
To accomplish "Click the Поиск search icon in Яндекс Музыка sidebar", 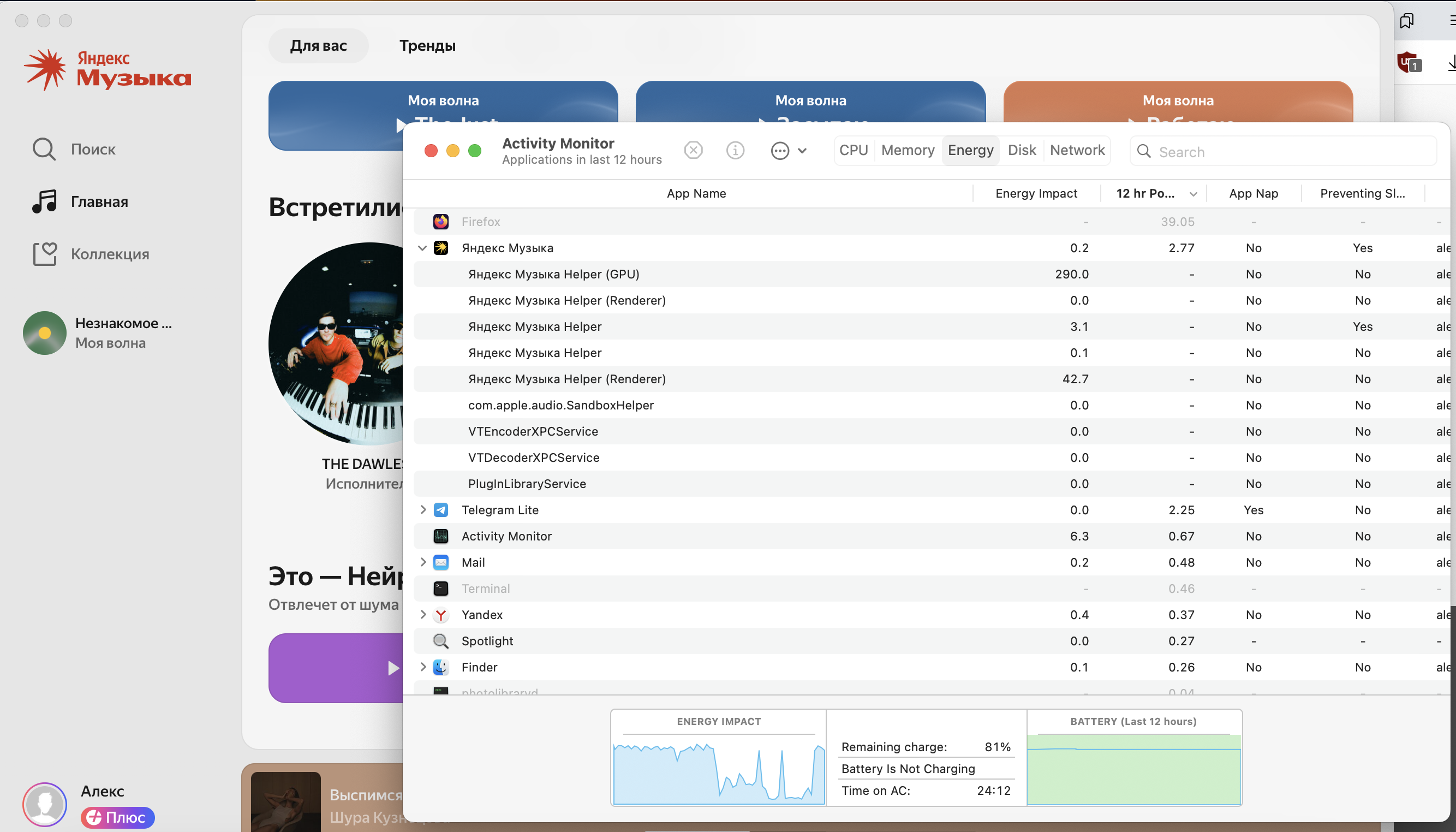I will (x=44, y=149).
